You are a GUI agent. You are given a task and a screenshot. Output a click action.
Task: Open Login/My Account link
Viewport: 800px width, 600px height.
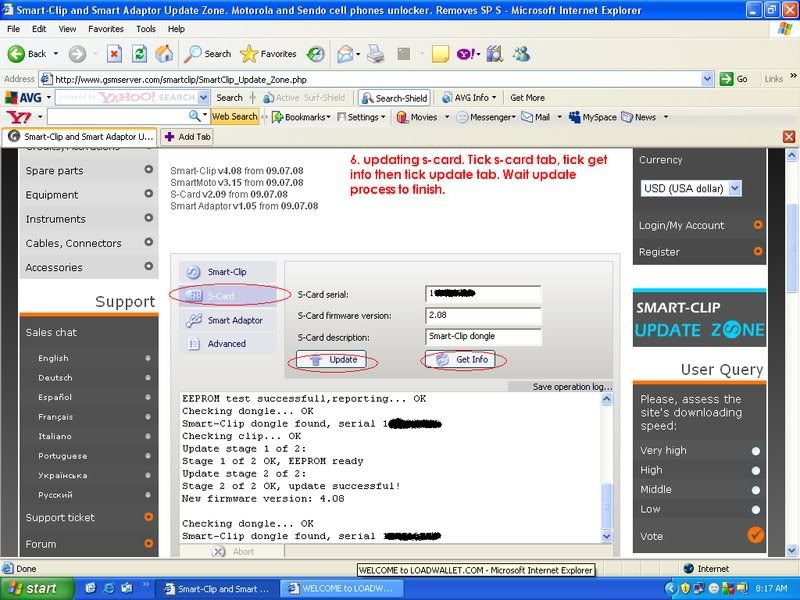click(682, 225)
